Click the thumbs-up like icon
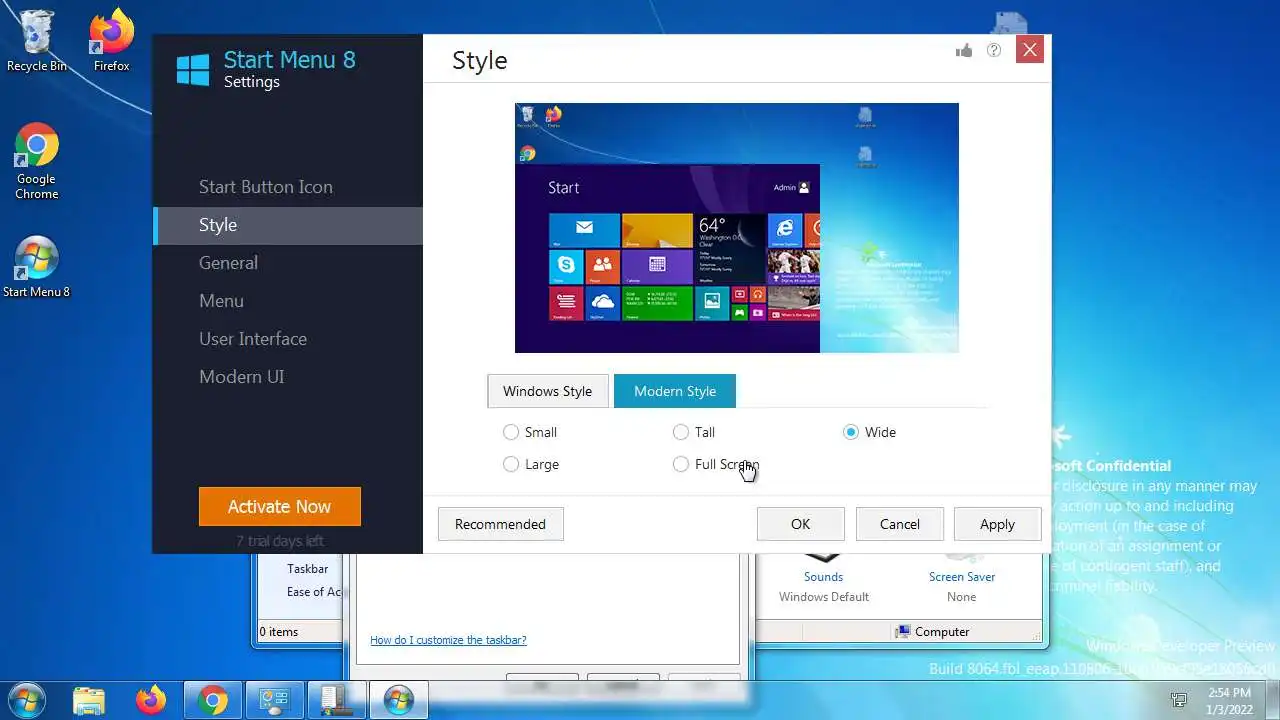 tap(964, 50)
